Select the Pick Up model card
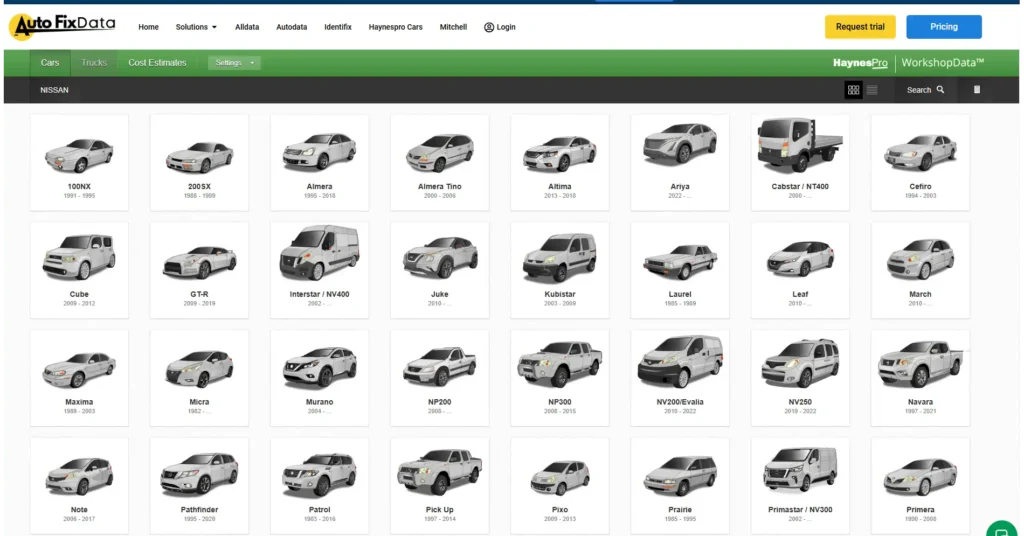This screenshot has width=1024, height=536. pyautogui.click(x=440, y=486)
